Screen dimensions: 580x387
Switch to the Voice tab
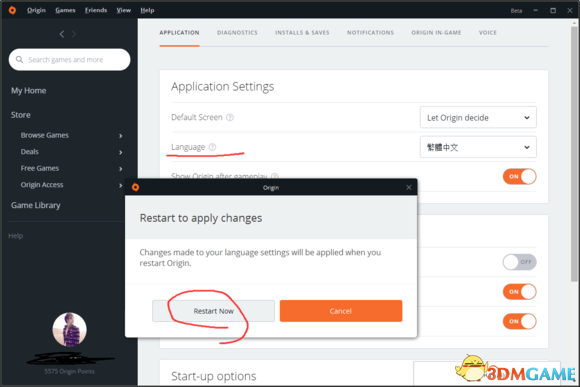[488, 33]
